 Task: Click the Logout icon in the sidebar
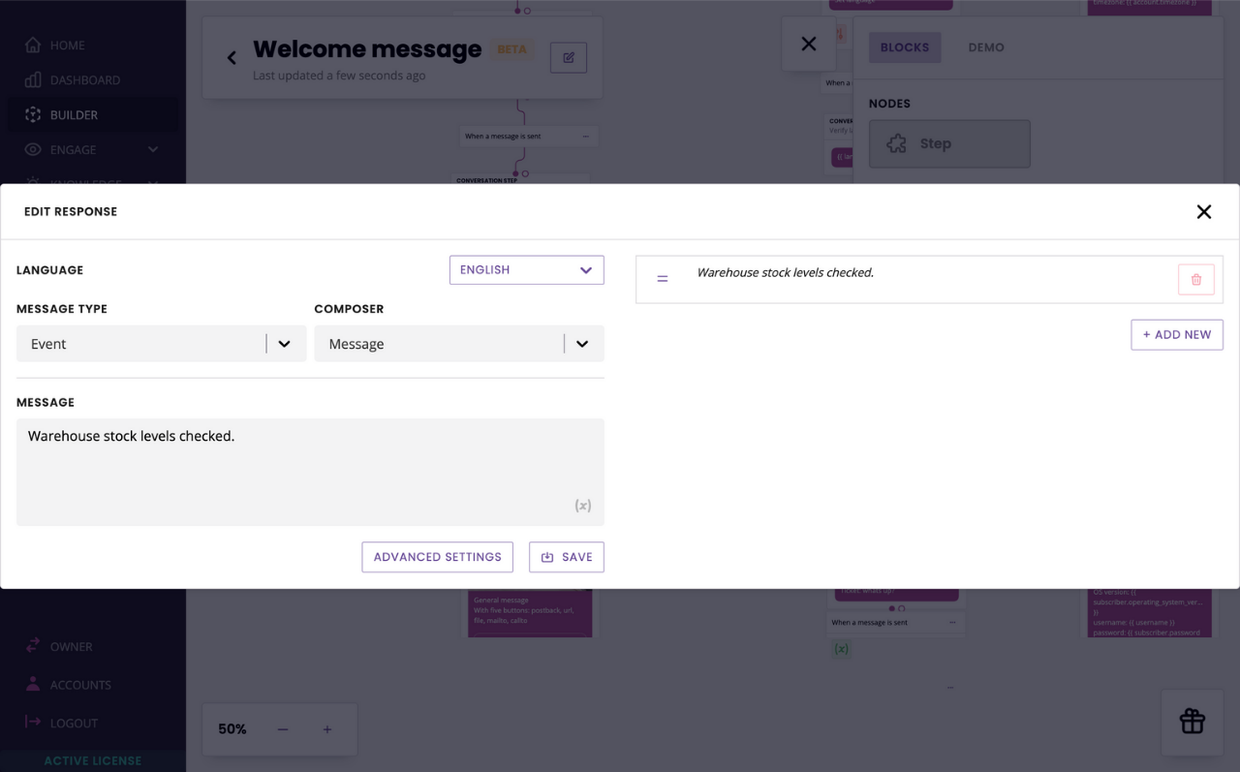[33, 722]
